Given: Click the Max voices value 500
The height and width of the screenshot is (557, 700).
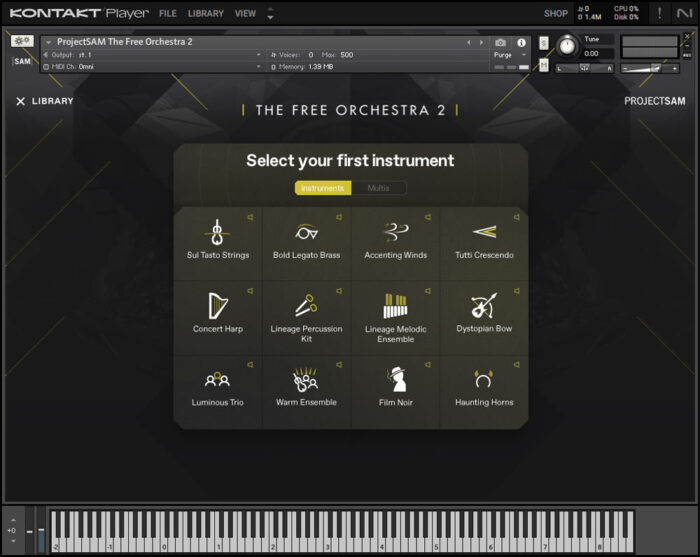Looking at the screenshot, I should tap(346, 55).
